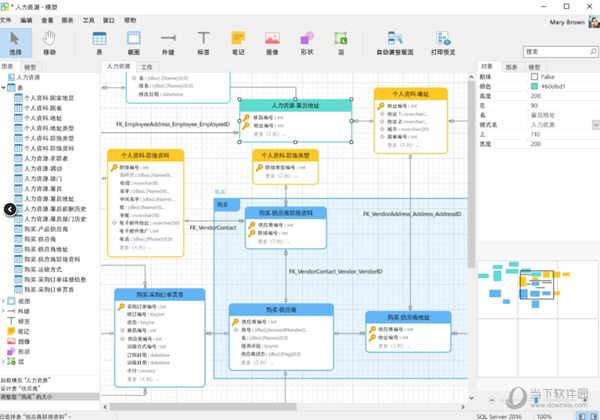Click the canvas scroll-down arrow
This screenshot has width=600, height=420.
[x=471, y=398]
